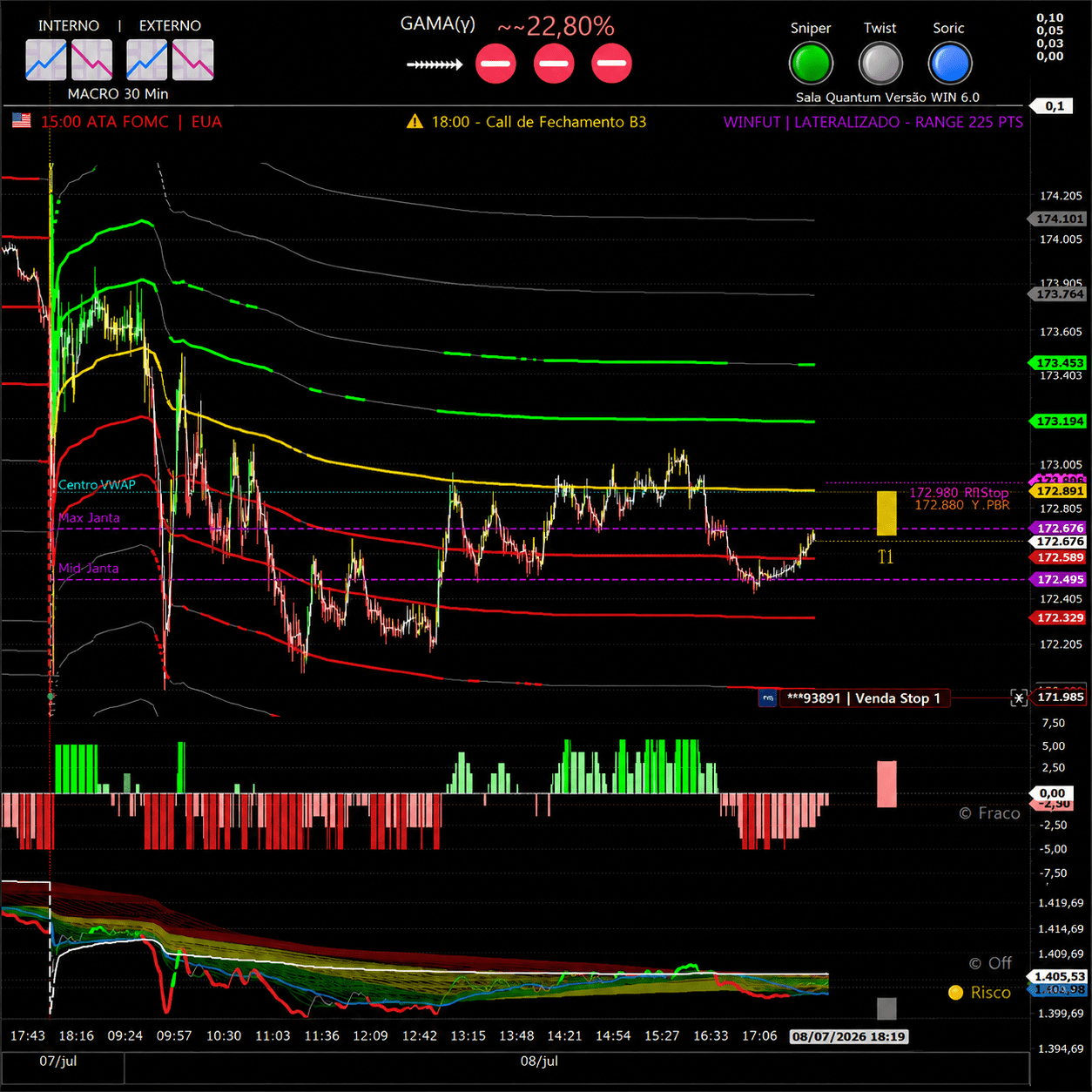This screenshot has width=1092, height=1092.
Task: Toggle the gray Twist indicator light
Action: click(x=880, y=64)
